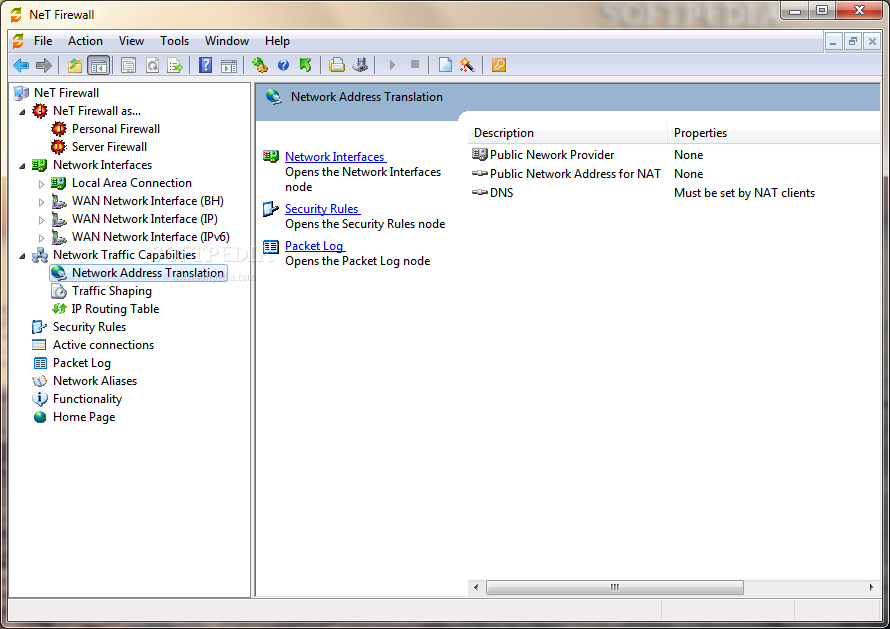Open the Network Interfaces link

335,157
